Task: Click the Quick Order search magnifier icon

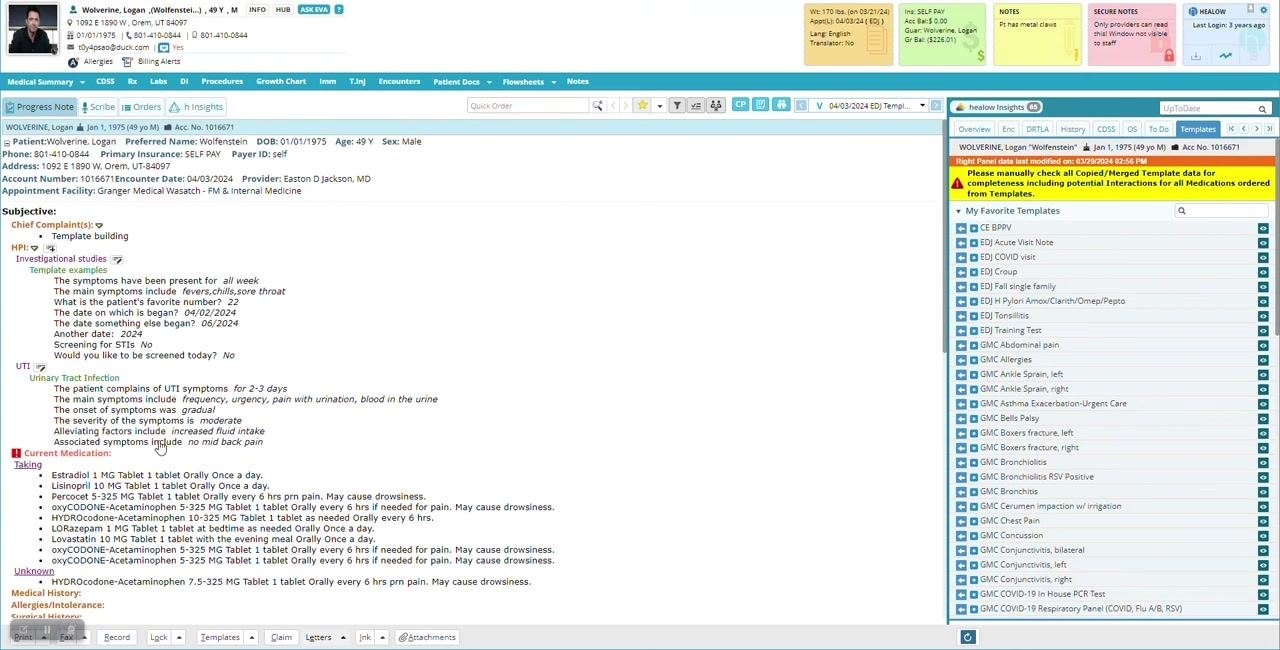Action: (597, 106)
